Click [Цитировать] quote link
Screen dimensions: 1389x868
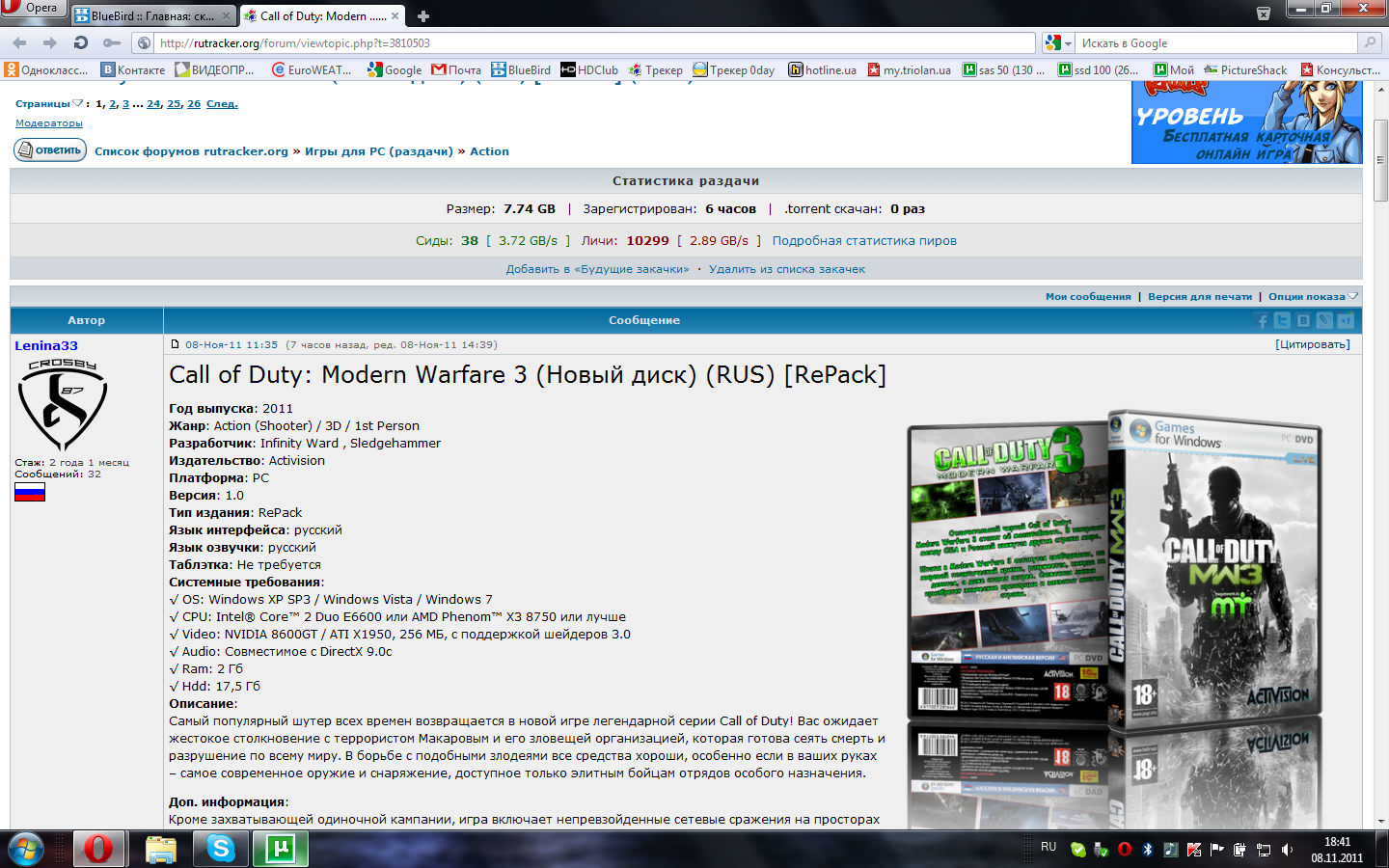coord(1313,344)
